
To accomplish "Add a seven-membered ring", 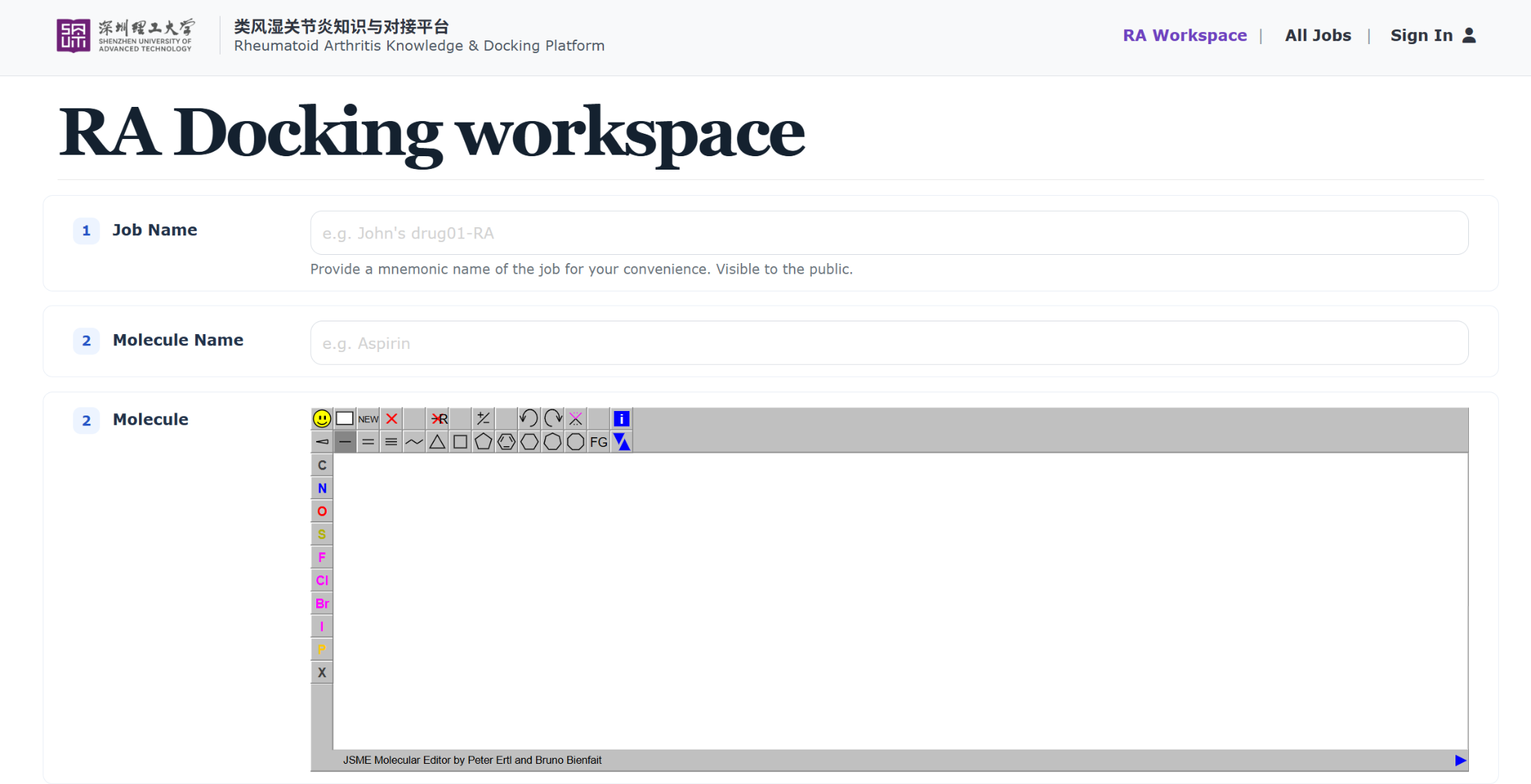I will (552, 442).
